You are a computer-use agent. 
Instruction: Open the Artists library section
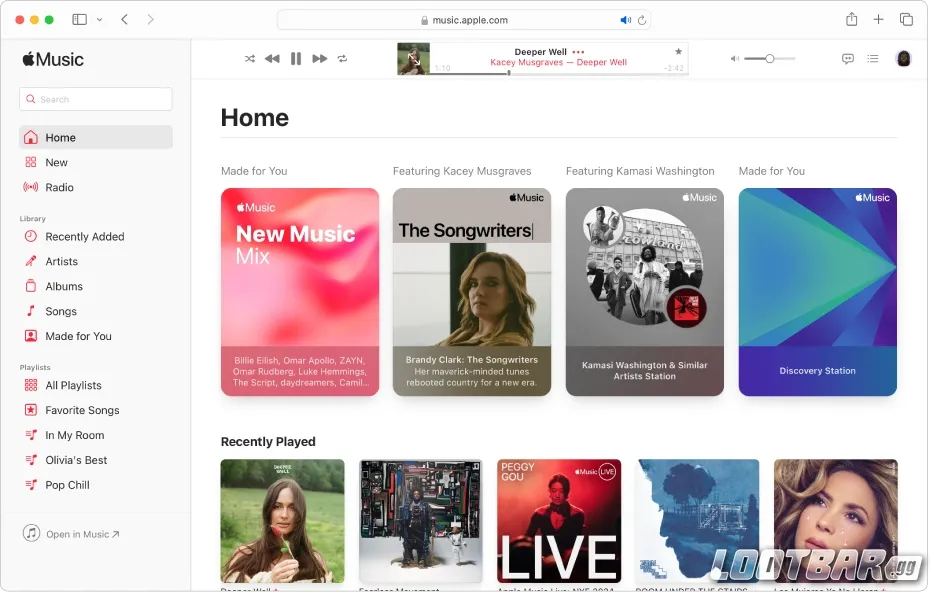[63, 261]
